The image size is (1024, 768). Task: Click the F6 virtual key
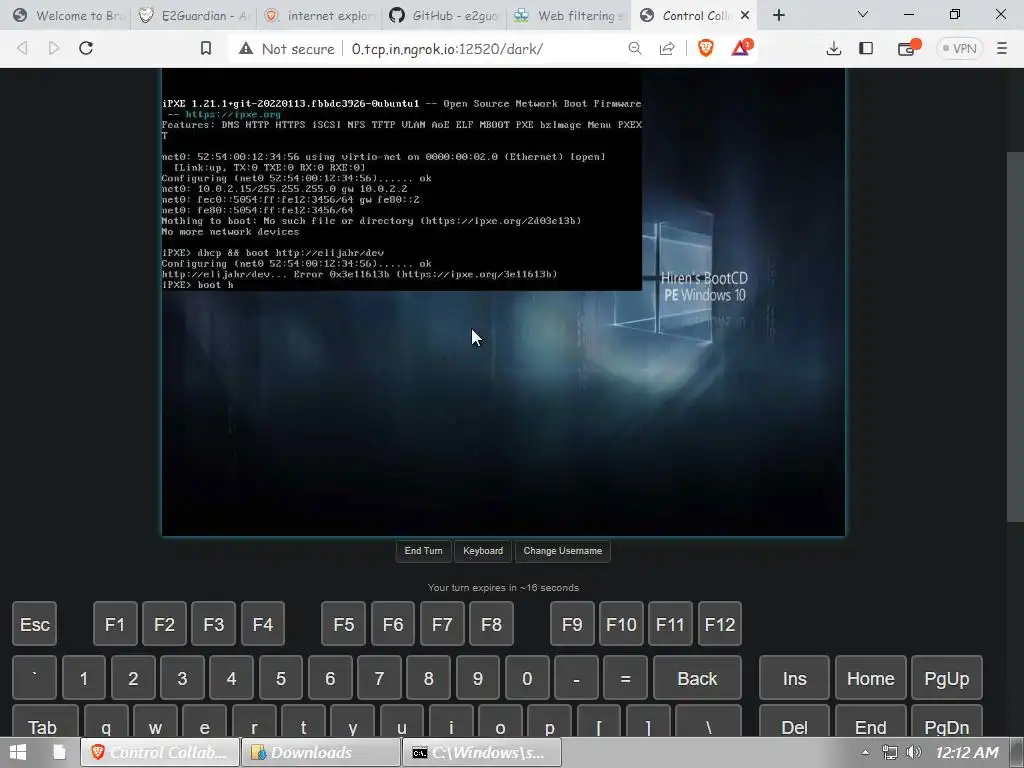pyautogui.click(x=392, y=624)
